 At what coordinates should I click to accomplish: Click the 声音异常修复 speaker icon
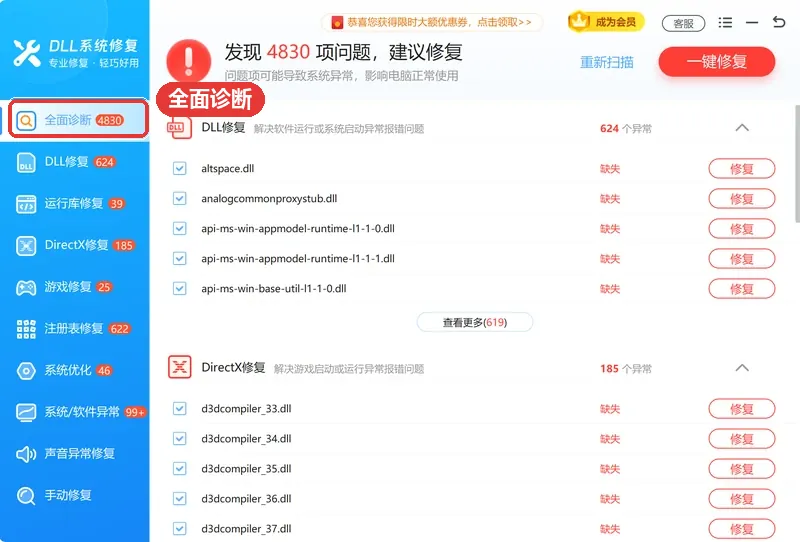26,454
